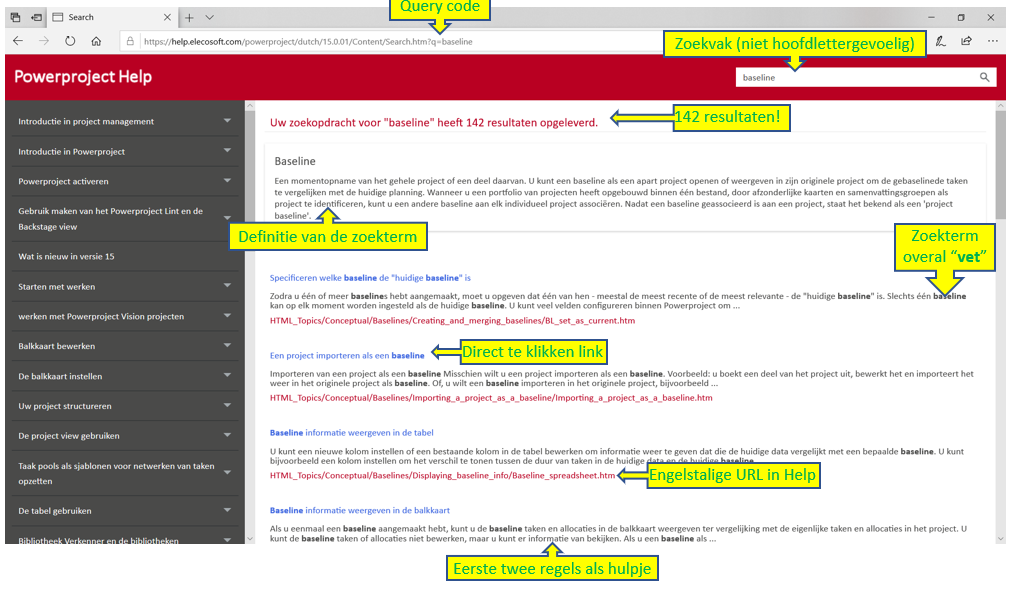1016x589 pixels.
Task: Open the add notes pen icon
Action: 940,41
